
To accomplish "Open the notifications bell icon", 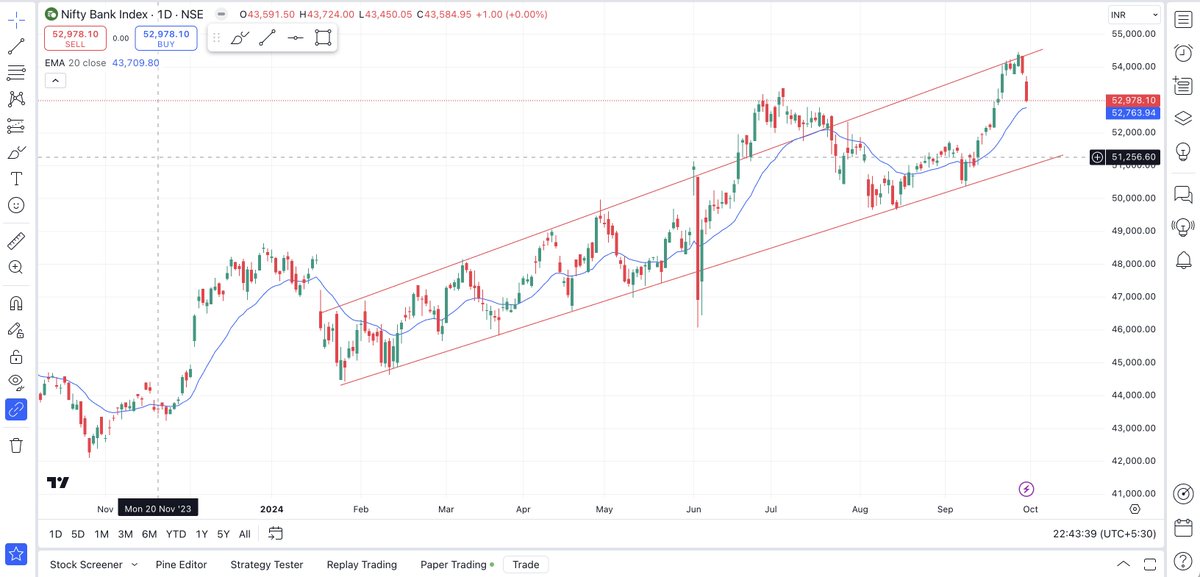I will coord(1183,260).
